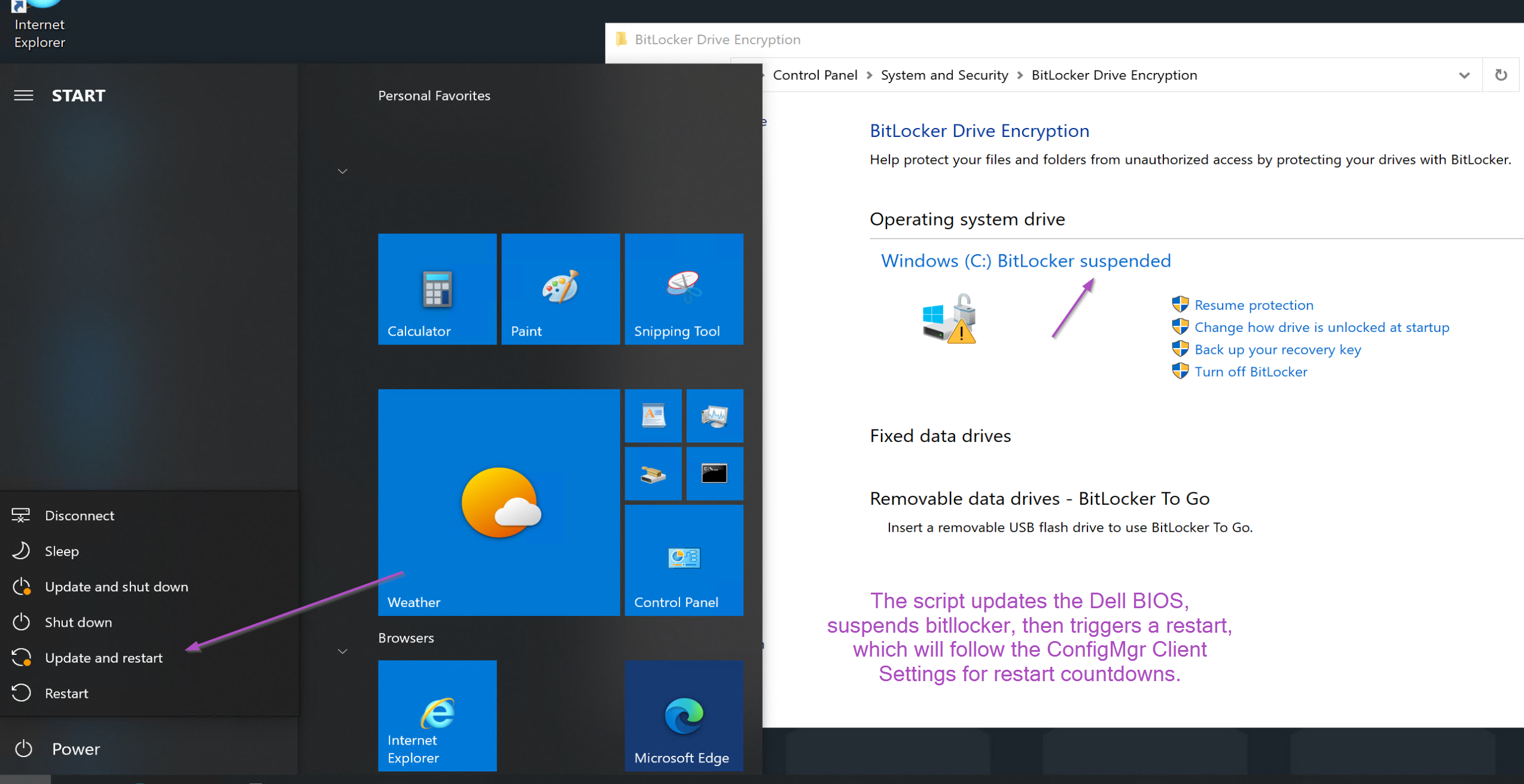Refresh the Control Panel address bar
This screenshot has width=1524, height=784.
pos(1501,75)
